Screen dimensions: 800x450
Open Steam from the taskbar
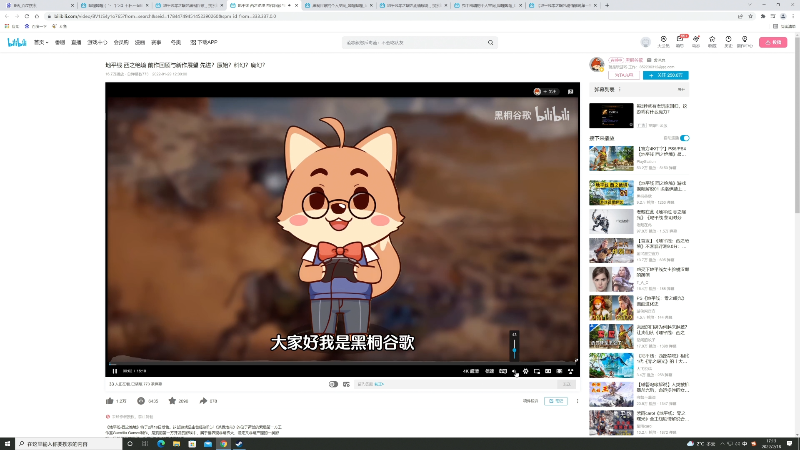tap(239, 444)
